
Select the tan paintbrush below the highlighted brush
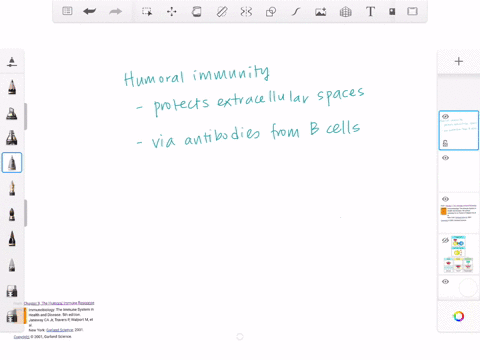[x=12, y=188]
